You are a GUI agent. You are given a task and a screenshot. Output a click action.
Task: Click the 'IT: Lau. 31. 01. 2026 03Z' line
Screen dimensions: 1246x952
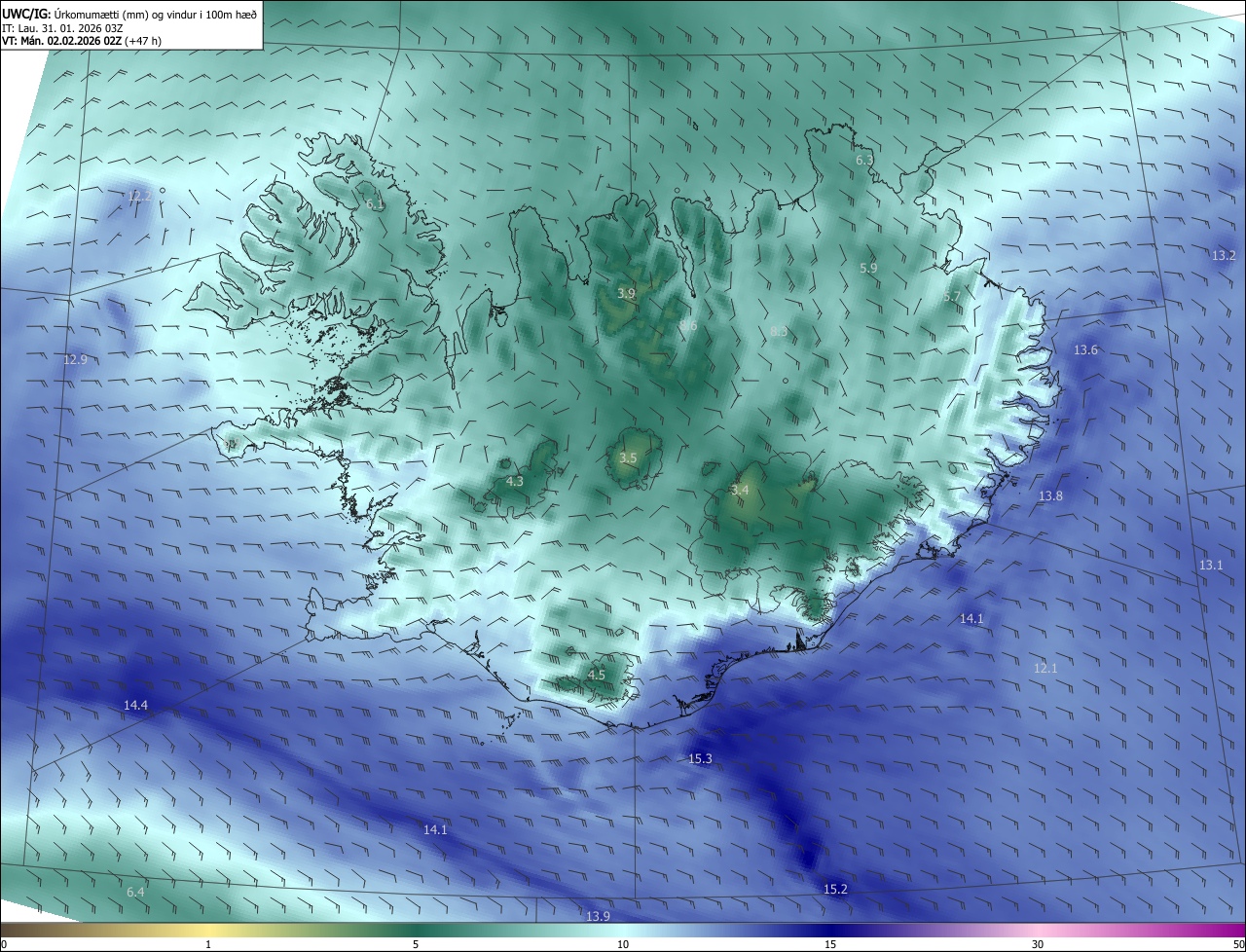[x=62, y=28]
